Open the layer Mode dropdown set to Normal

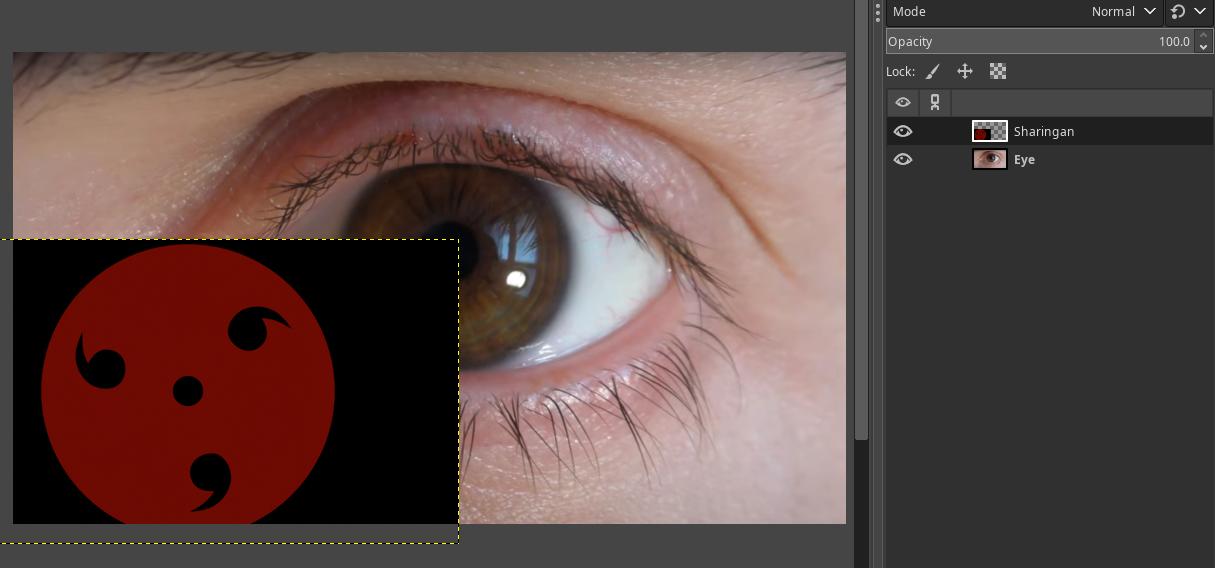pos(1024,12)
